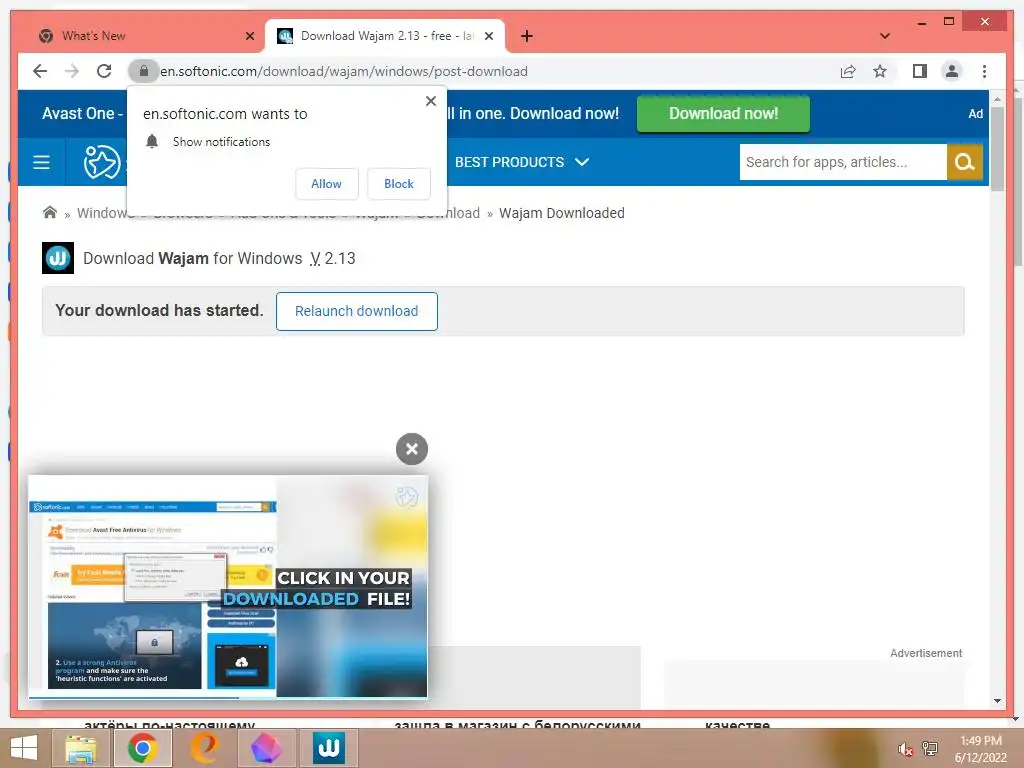Viewport: 1024px width, 768px height.
Task: Open the Chrome profile avatar
Action: pos(952,71)
